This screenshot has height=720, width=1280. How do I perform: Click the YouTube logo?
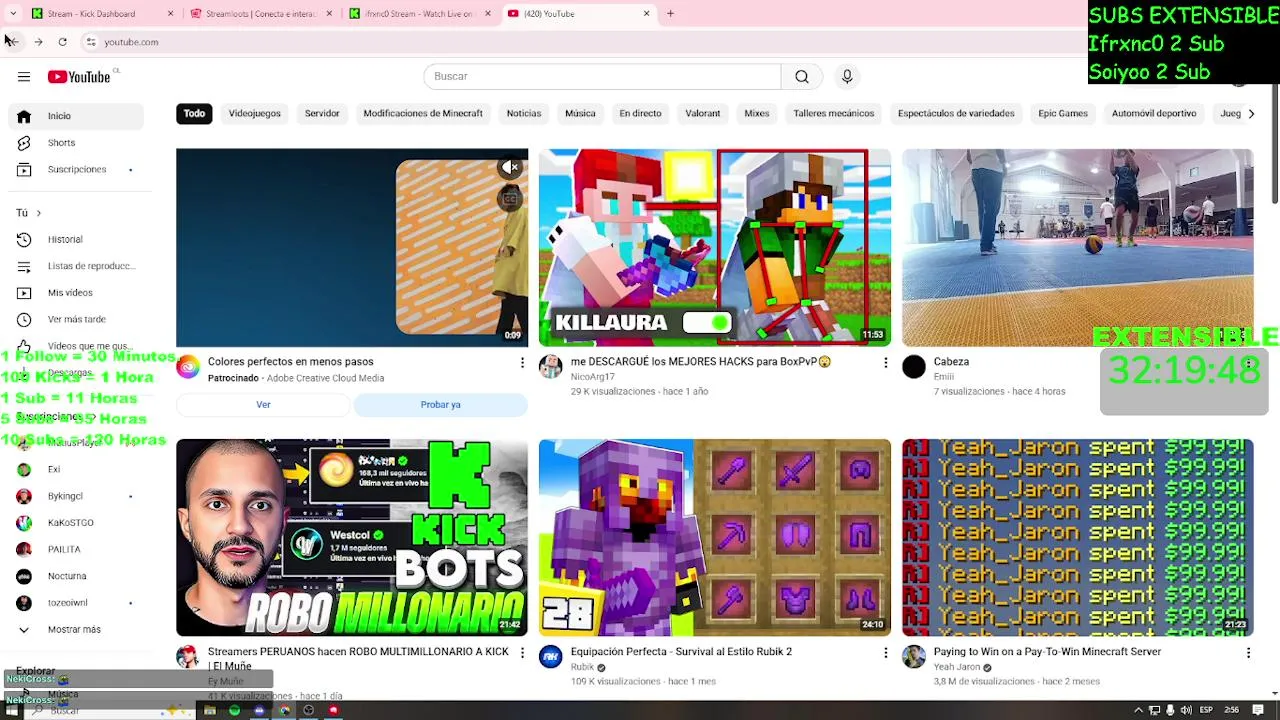(x=79, y=77)
